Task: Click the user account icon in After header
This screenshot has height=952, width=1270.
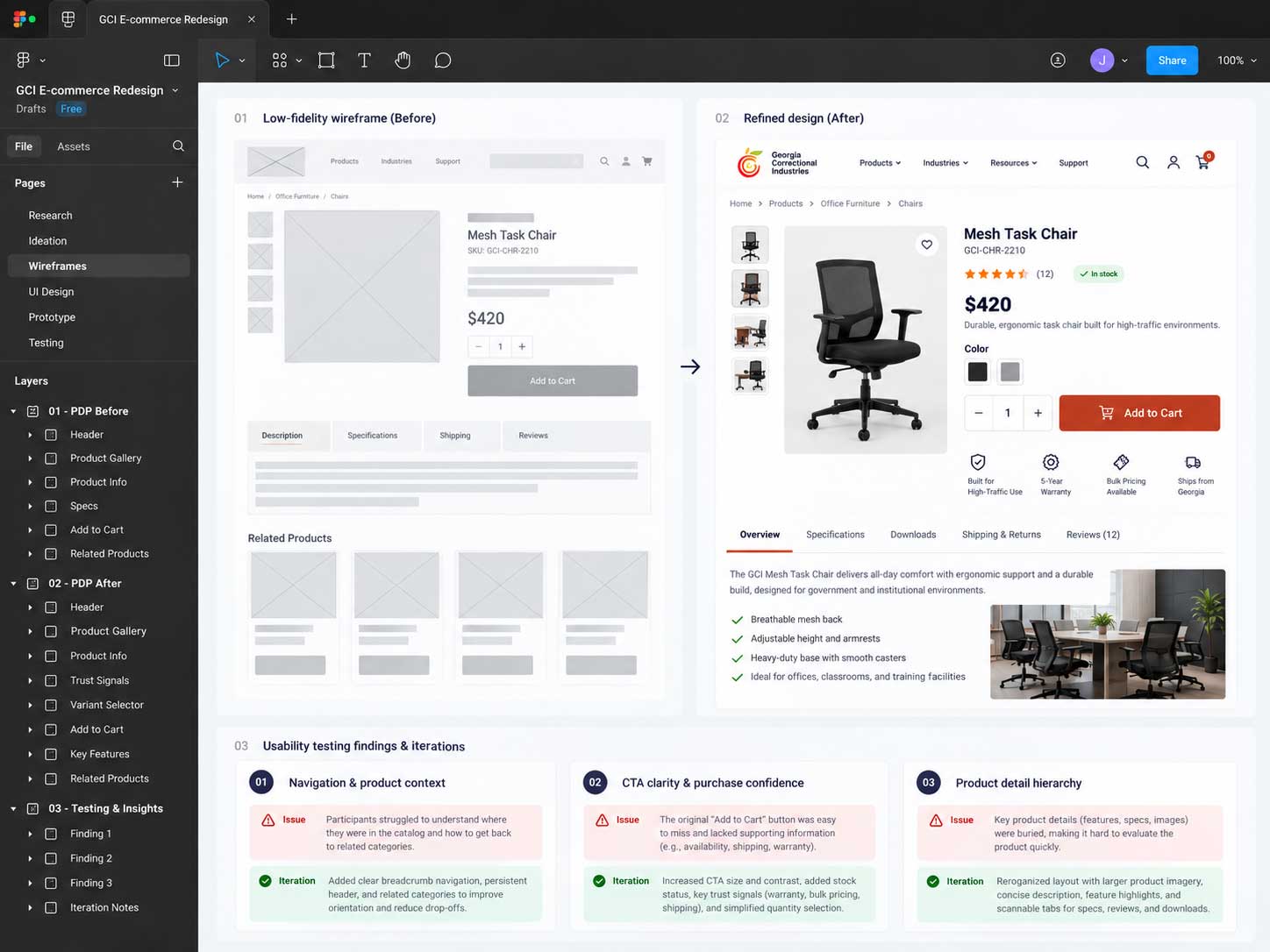Action: coord(1174,162)
